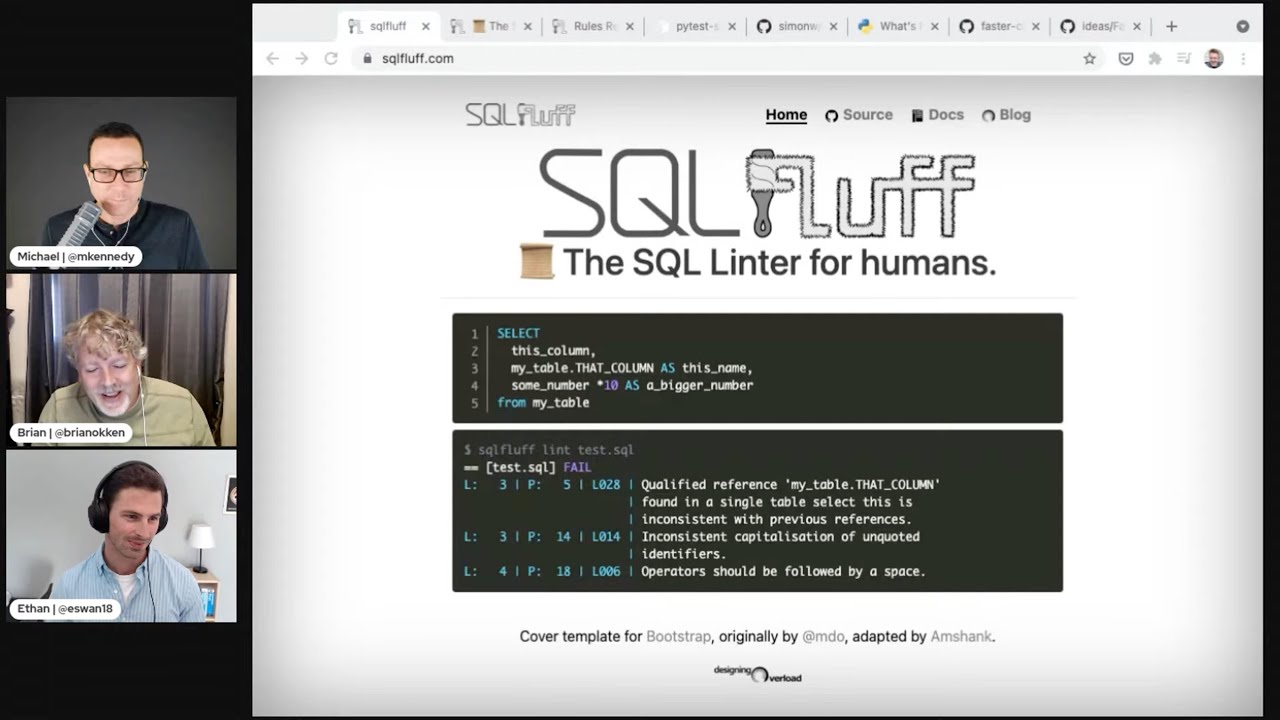Close the faster-c GitHub tab
The width and height of the screenshot is (1280, 720).
pyautogui.click(x=1036, y=27)
